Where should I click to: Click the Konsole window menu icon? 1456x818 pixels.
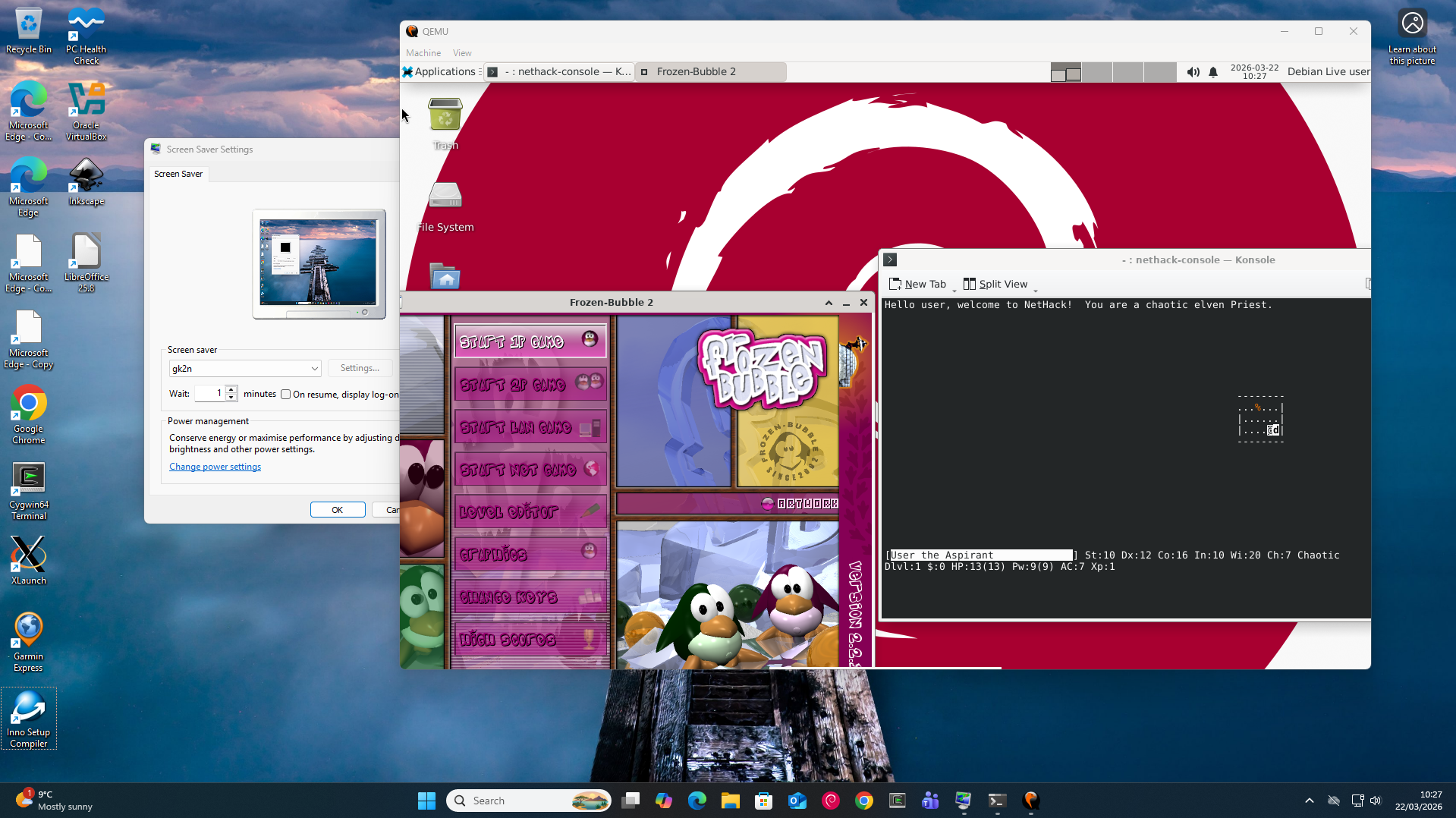[890, 260]
